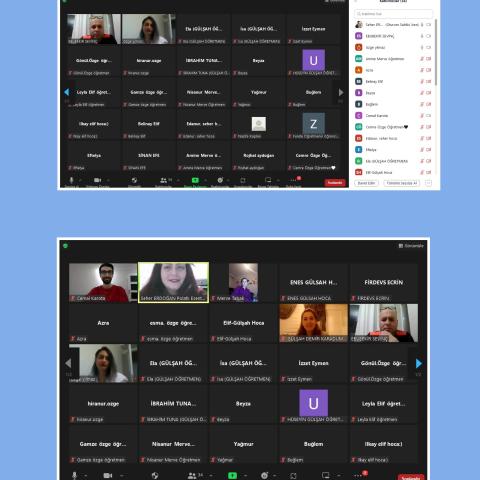
Task: Open the More dots icon in lower toolbar
Action: tap(357, 476)
